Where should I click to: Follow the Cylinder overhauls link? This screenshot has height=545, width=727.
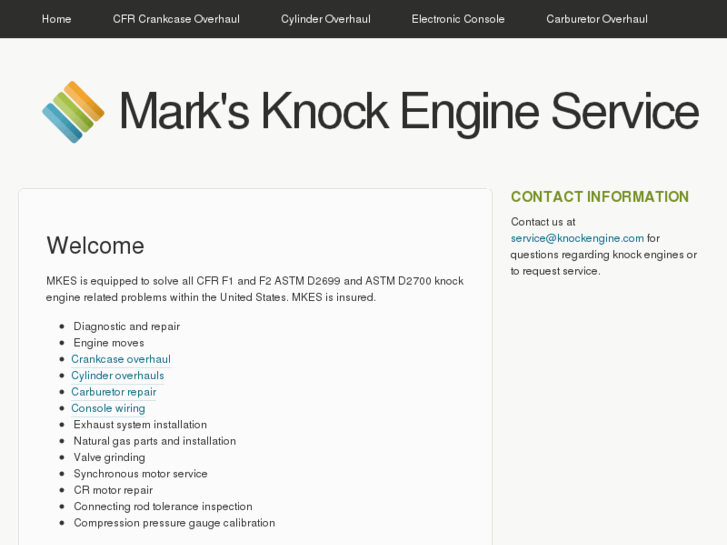pos(117,376)
